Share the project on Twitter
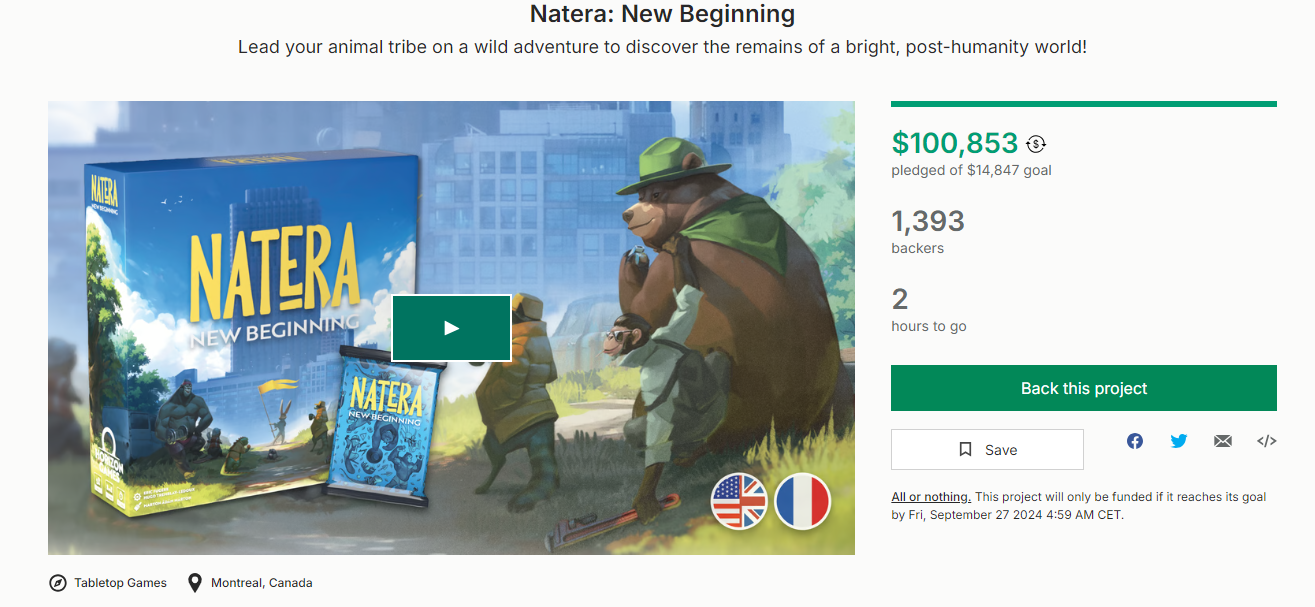 (x=1179, y=441)
